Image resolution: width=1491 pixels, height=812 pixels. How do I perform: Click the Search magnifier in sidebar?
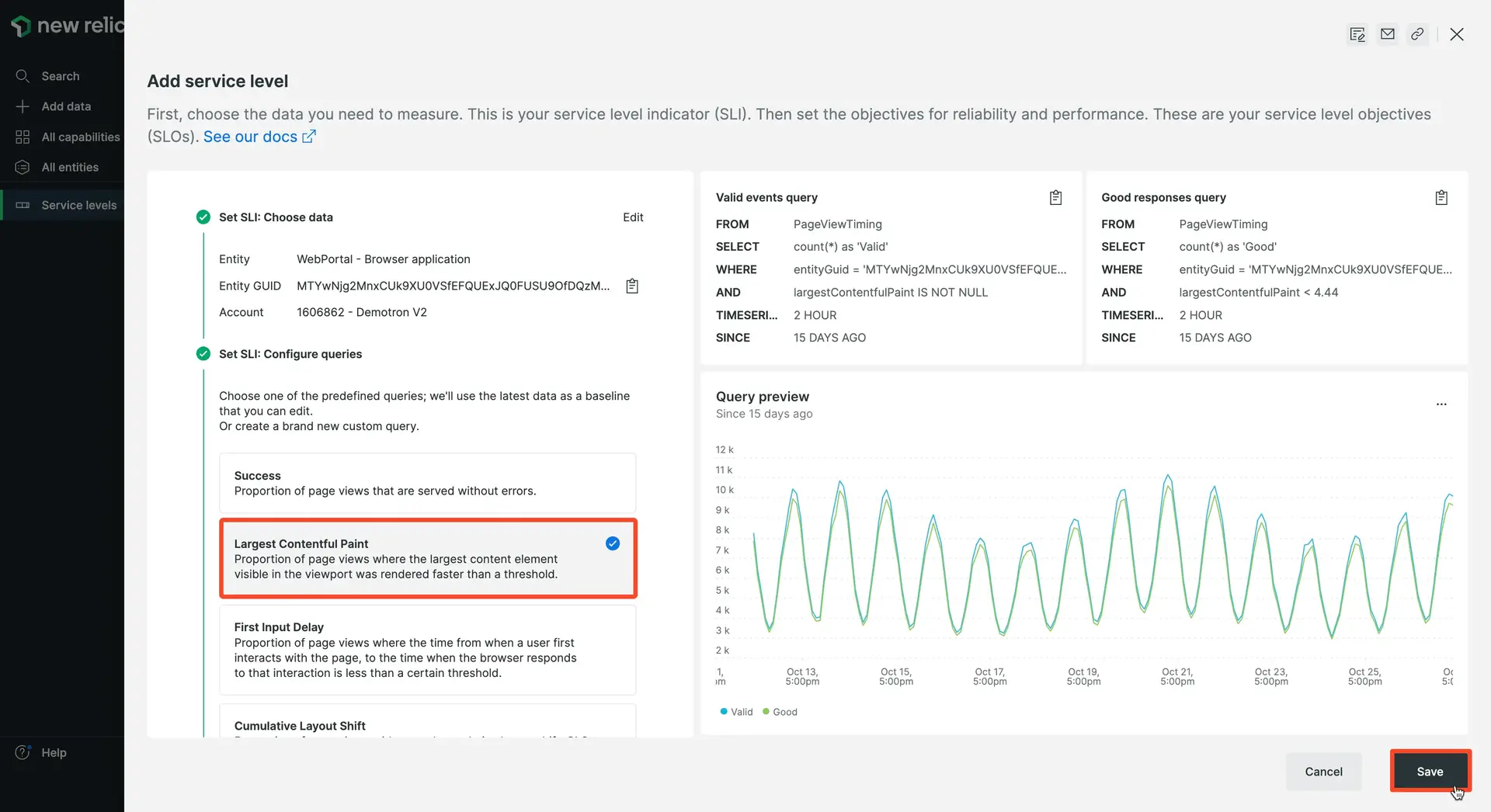(x=23, y=76)
